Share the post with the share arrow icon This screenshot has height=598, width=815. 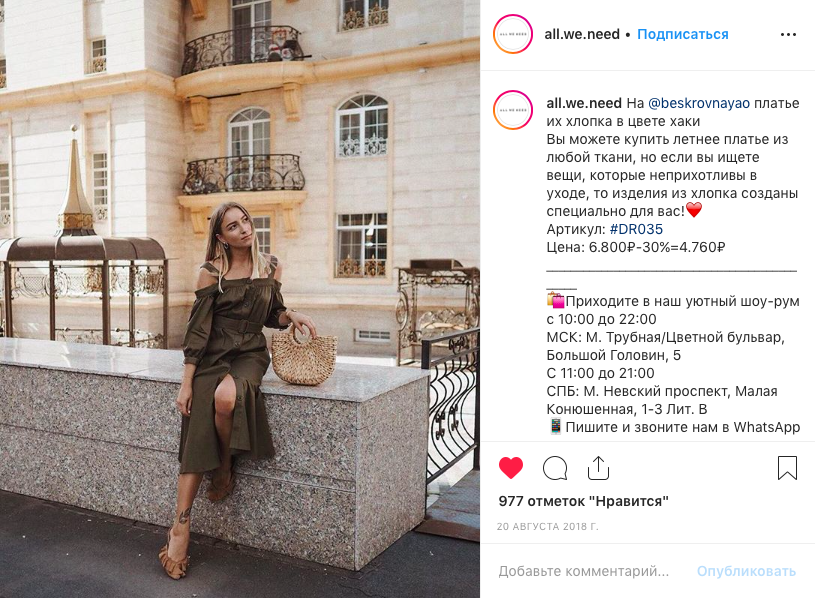pyautogui.click(x=598, y=468)
